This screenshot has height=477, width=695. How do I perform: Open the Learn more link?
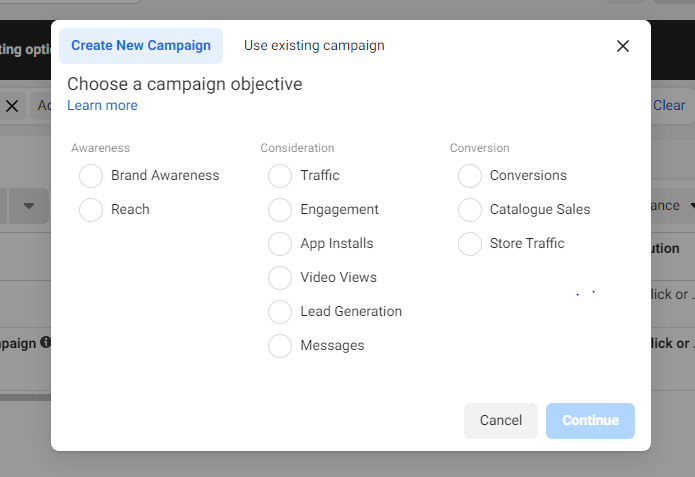click(102, 106)
